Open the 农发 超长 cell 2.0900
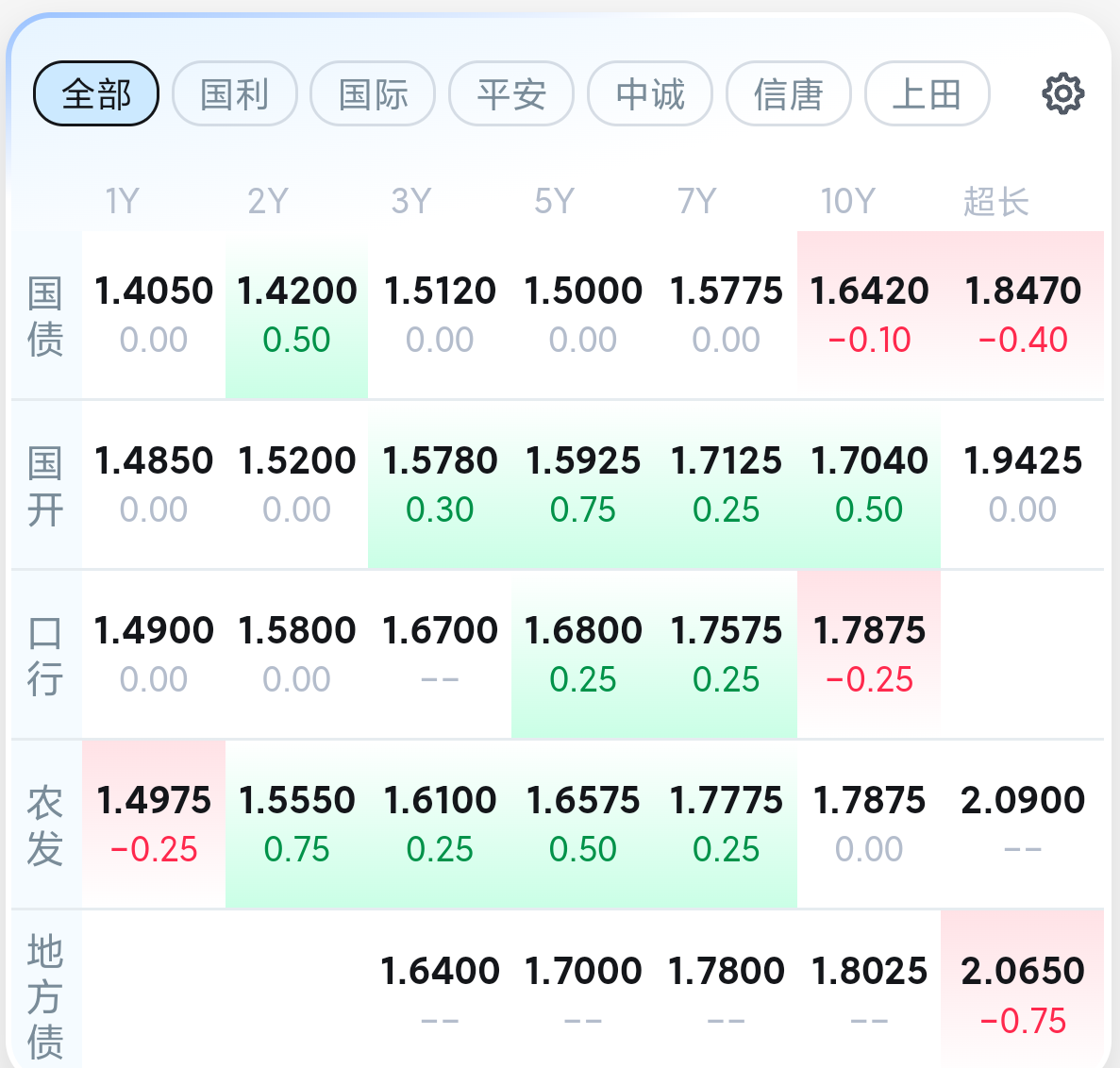1120x1068 pixels. click(x=1022, y=825)
